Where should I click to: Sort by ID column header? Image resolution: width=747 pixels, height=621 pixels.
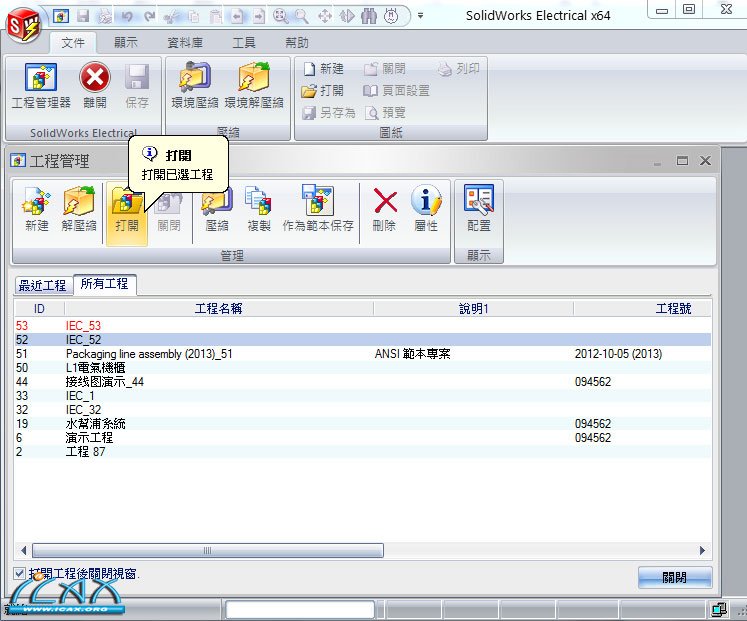tap(39, 309)
